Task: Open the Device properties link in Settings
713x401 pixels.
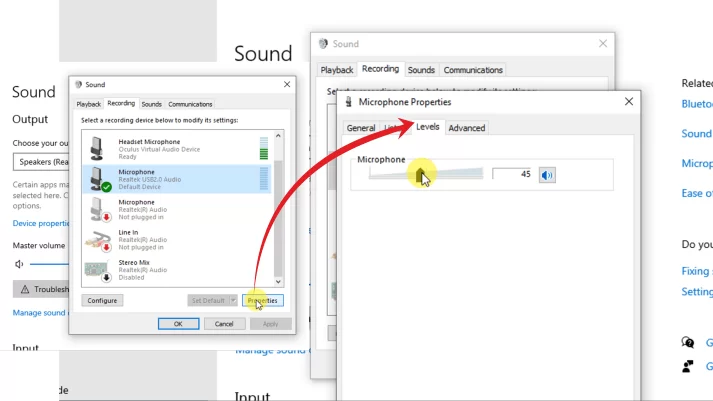Action: [41, 223]
